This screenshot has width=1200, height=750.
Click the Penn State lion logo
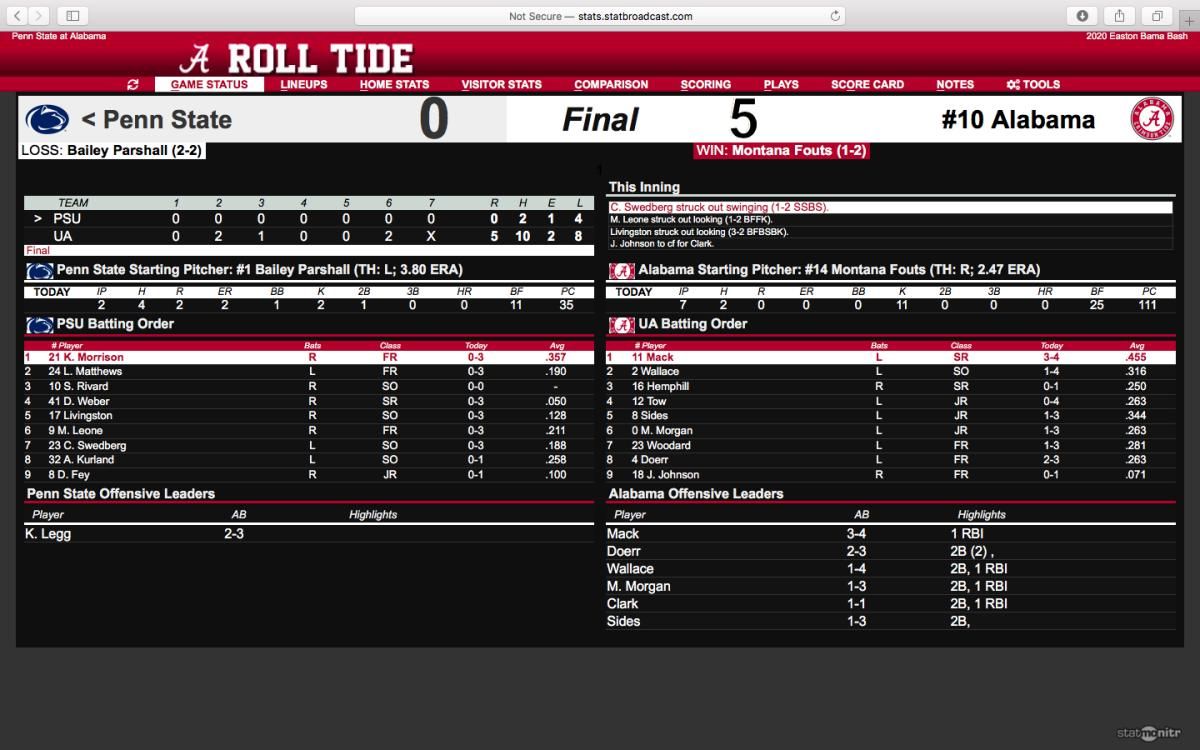pos(47,120)
